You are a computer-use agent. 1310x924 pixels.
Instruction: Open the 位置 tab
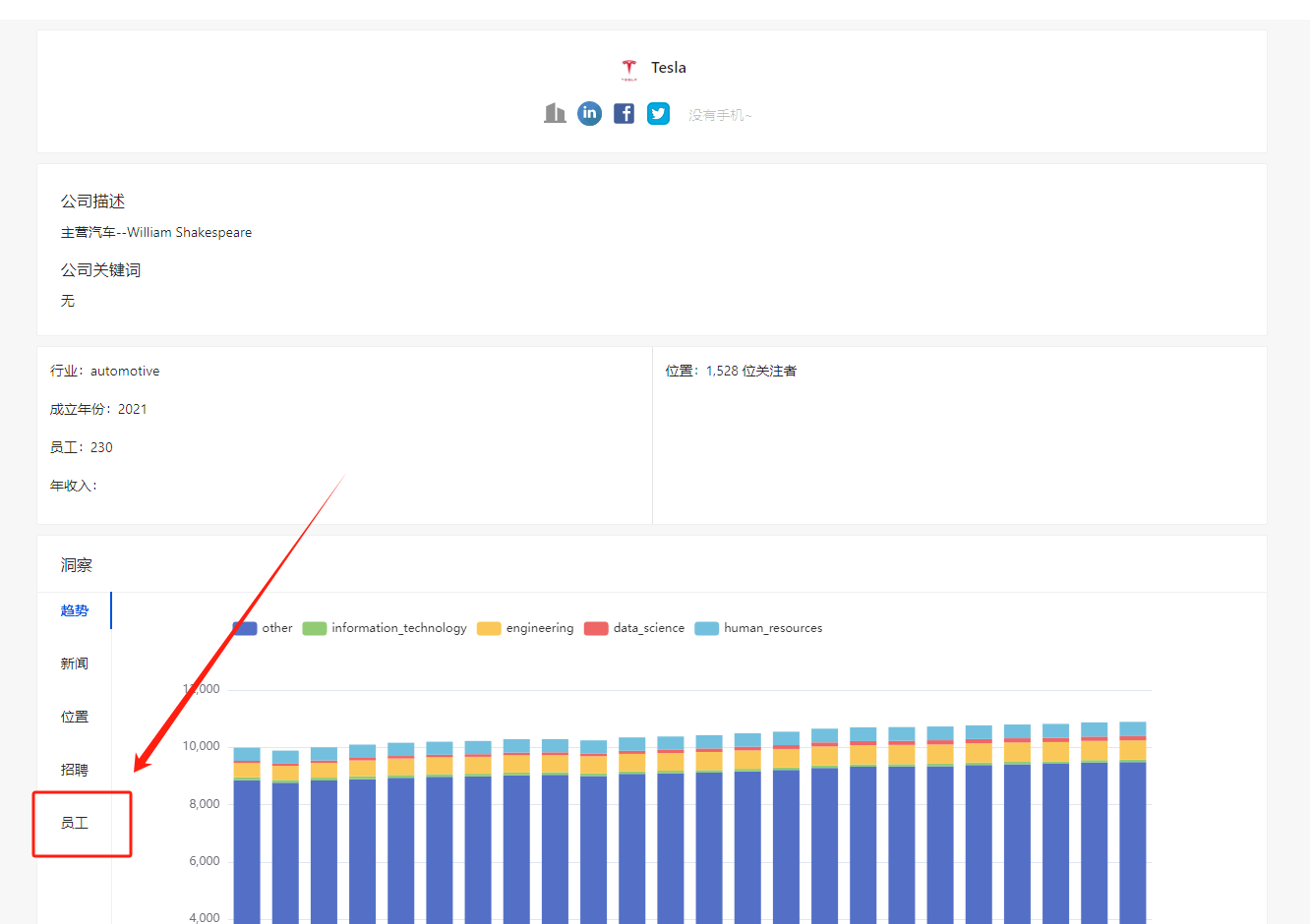tap(75, 717)
